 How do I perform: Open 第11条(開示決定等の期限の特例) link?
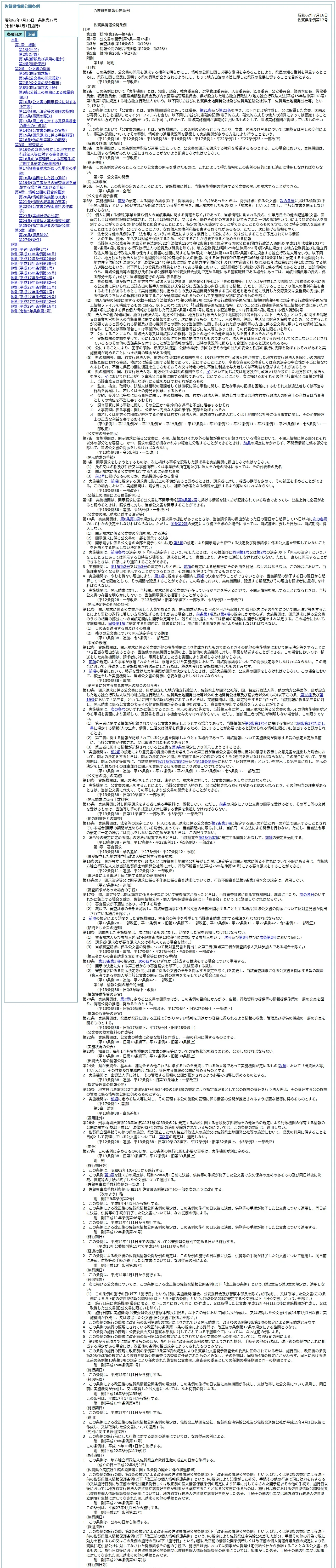(46, 111)
